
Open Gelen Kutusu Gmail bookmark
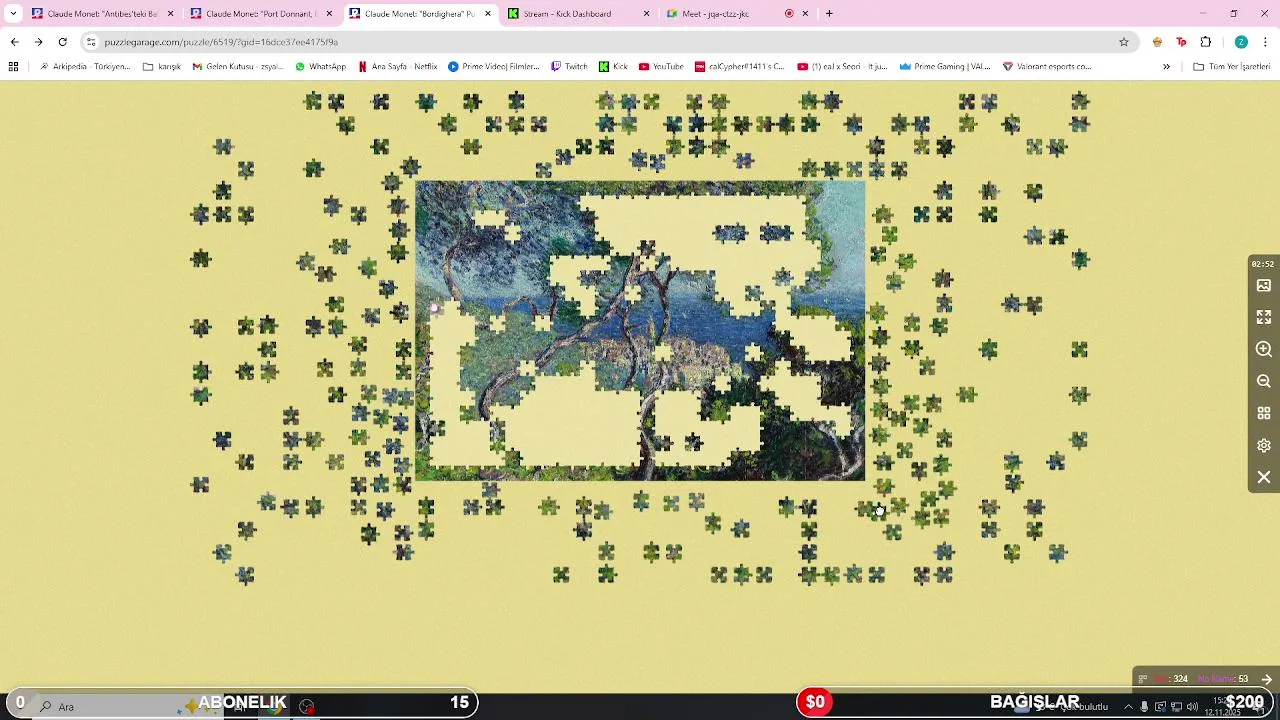coord(238,67)
